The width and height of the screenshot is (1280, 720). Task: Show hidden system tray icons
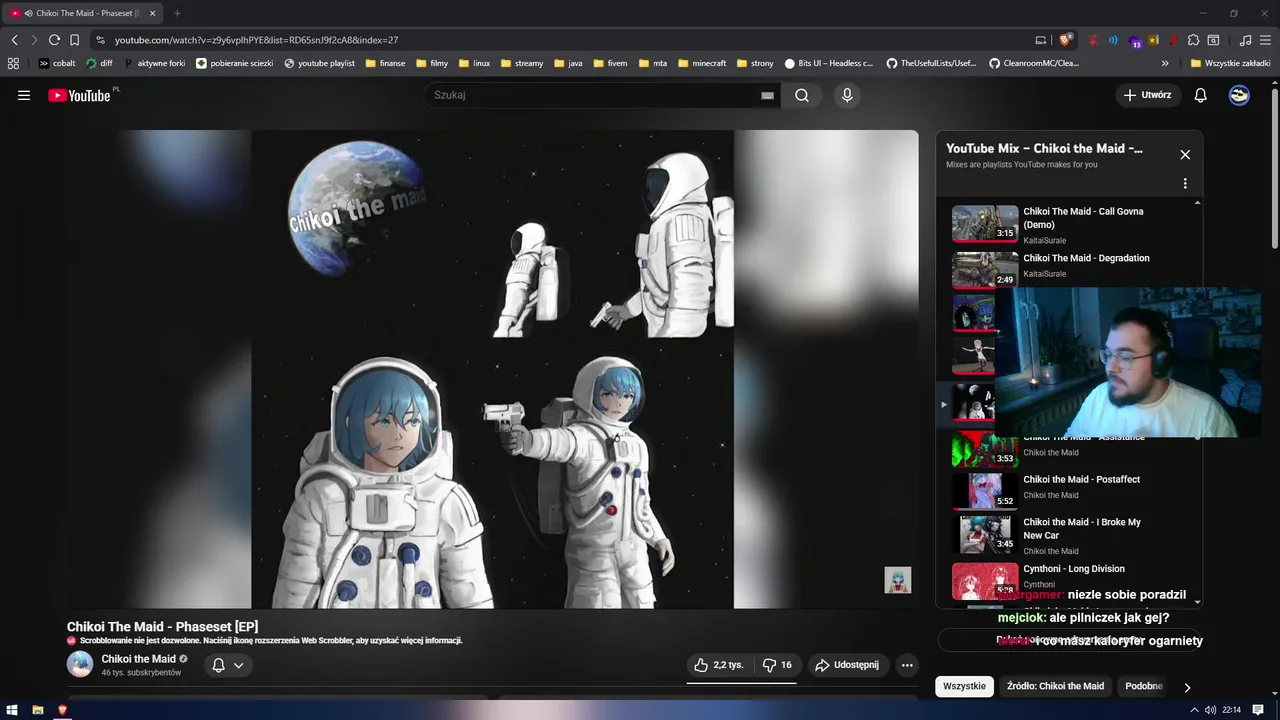click(1193, 710)
